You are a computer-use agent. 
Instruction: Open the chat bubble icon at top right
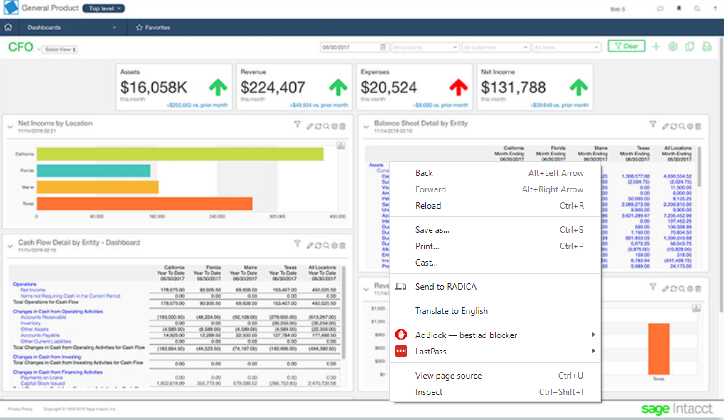tap(660, 9)
